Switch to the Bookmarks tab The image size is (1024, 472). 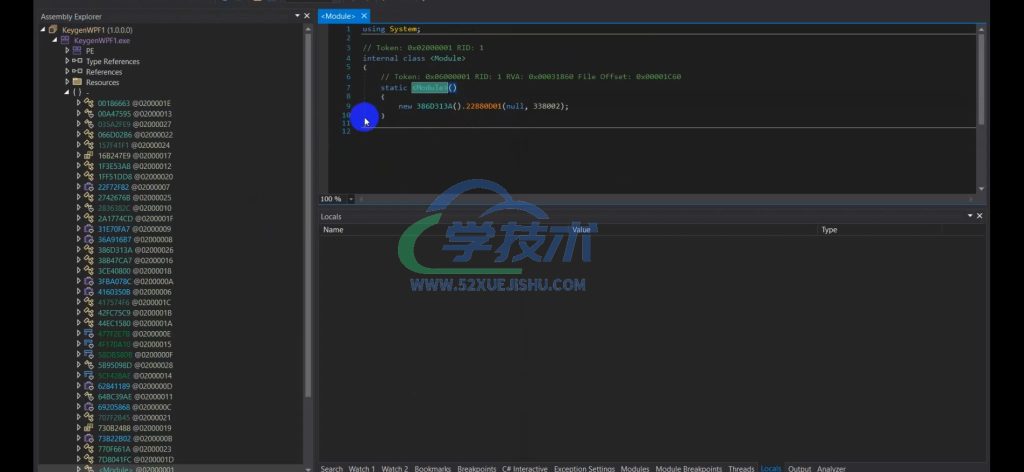(x=432, y=468)
